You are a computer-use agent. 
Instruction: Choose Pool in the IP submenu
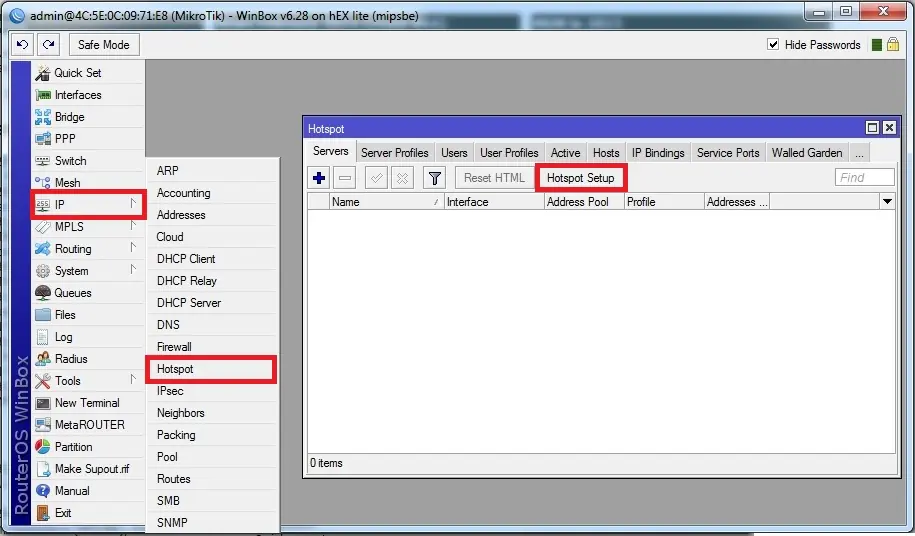click(x=213, y=457)
